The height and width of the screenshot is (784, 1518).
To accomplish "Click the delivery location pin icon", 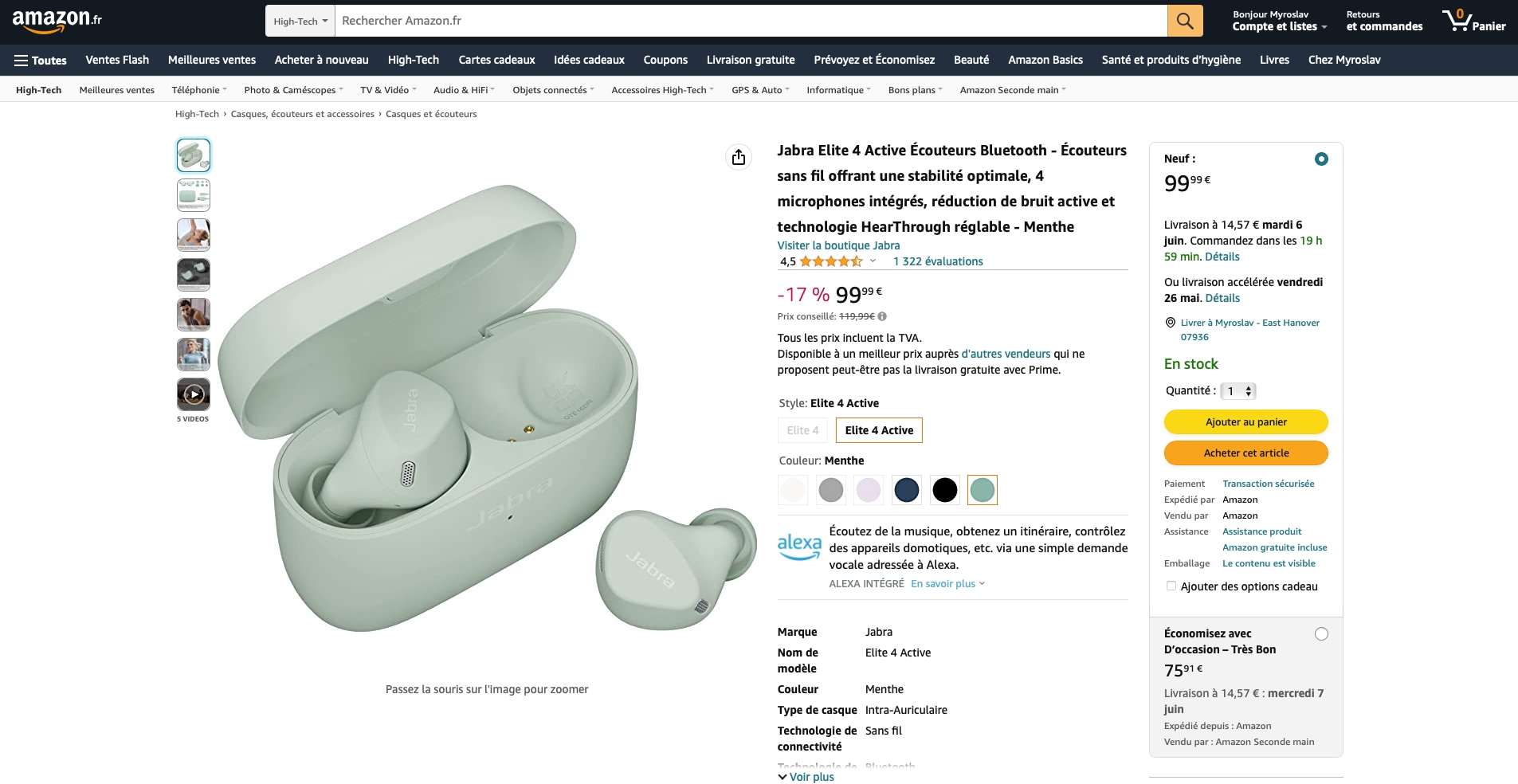I will click(x=1171, y=323).
